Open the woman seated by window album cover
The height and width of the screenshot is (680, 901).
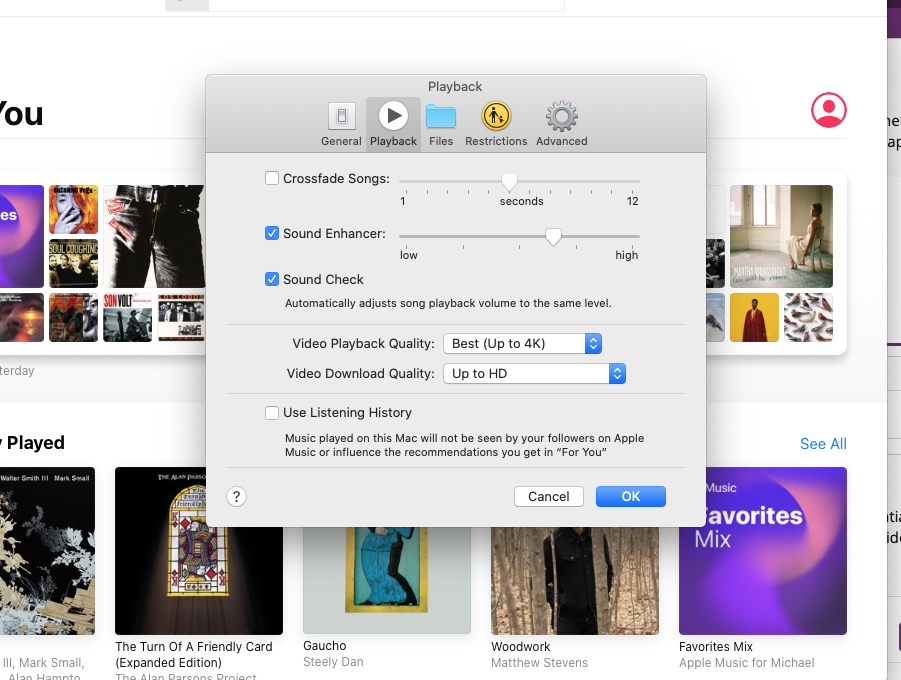tap(781, 236)
